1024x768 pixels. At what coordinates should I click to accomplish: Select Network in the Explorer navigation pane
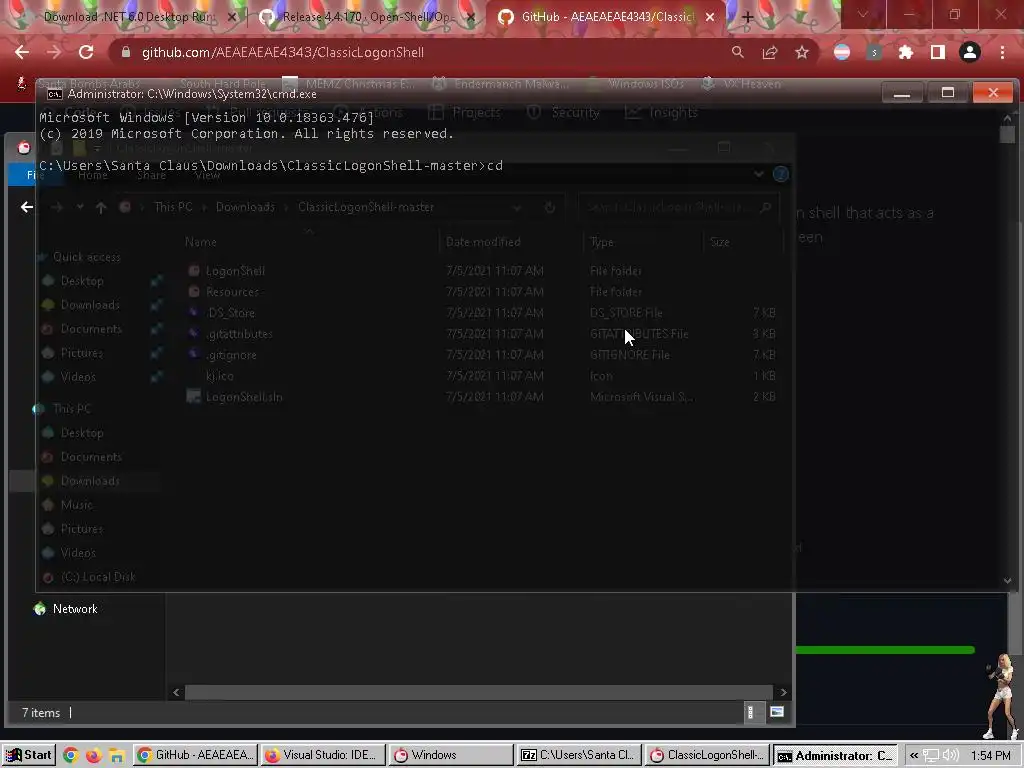[75, 609]
